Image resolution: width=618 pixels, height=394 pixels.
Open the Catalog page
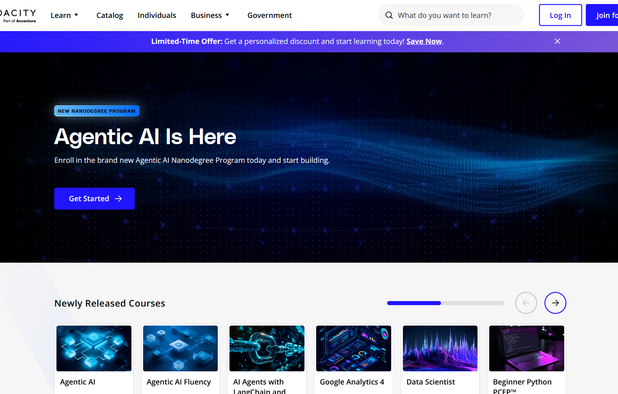[110, 15]
